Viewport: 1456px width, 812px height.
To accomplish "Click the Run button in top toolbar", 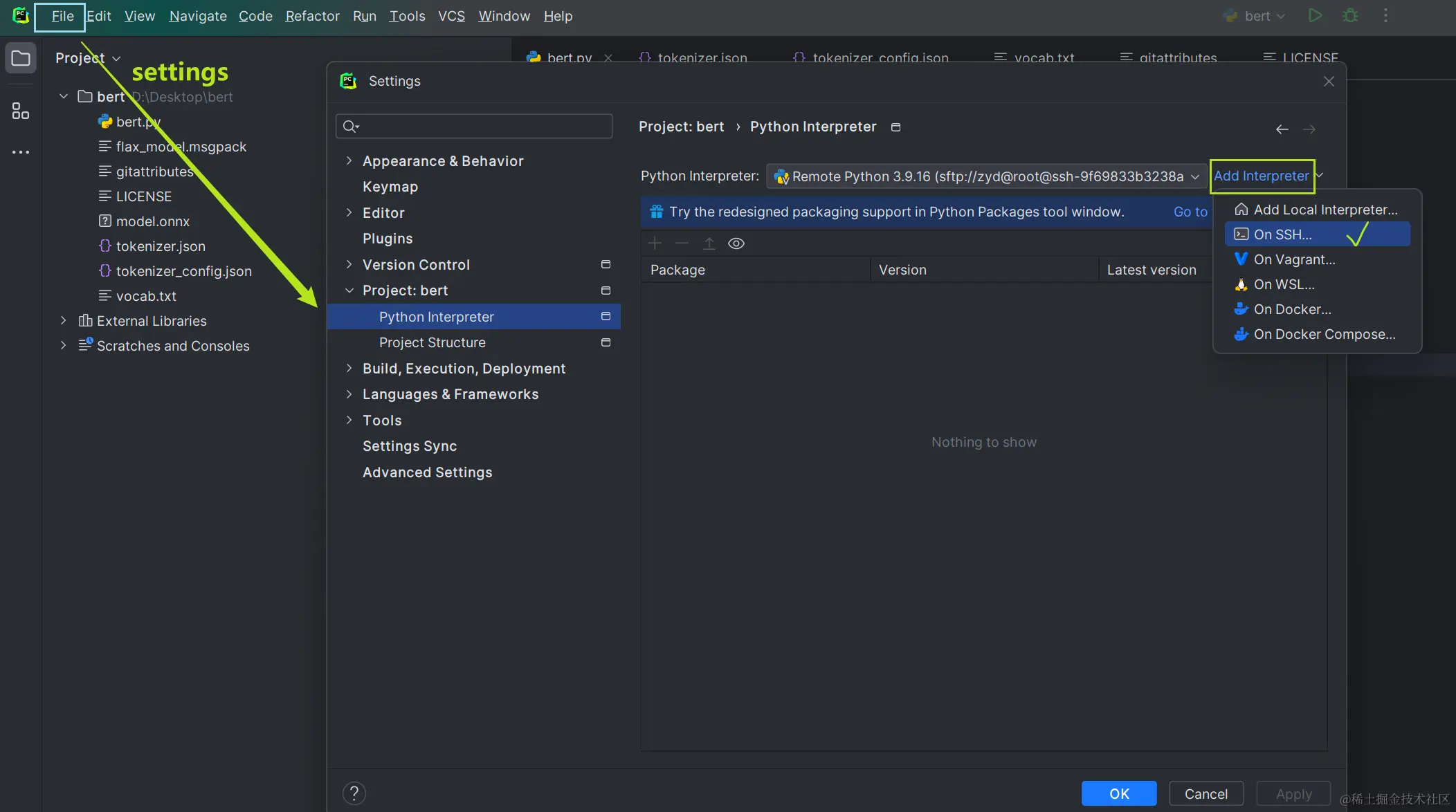I will click(x=1315, y=15).
